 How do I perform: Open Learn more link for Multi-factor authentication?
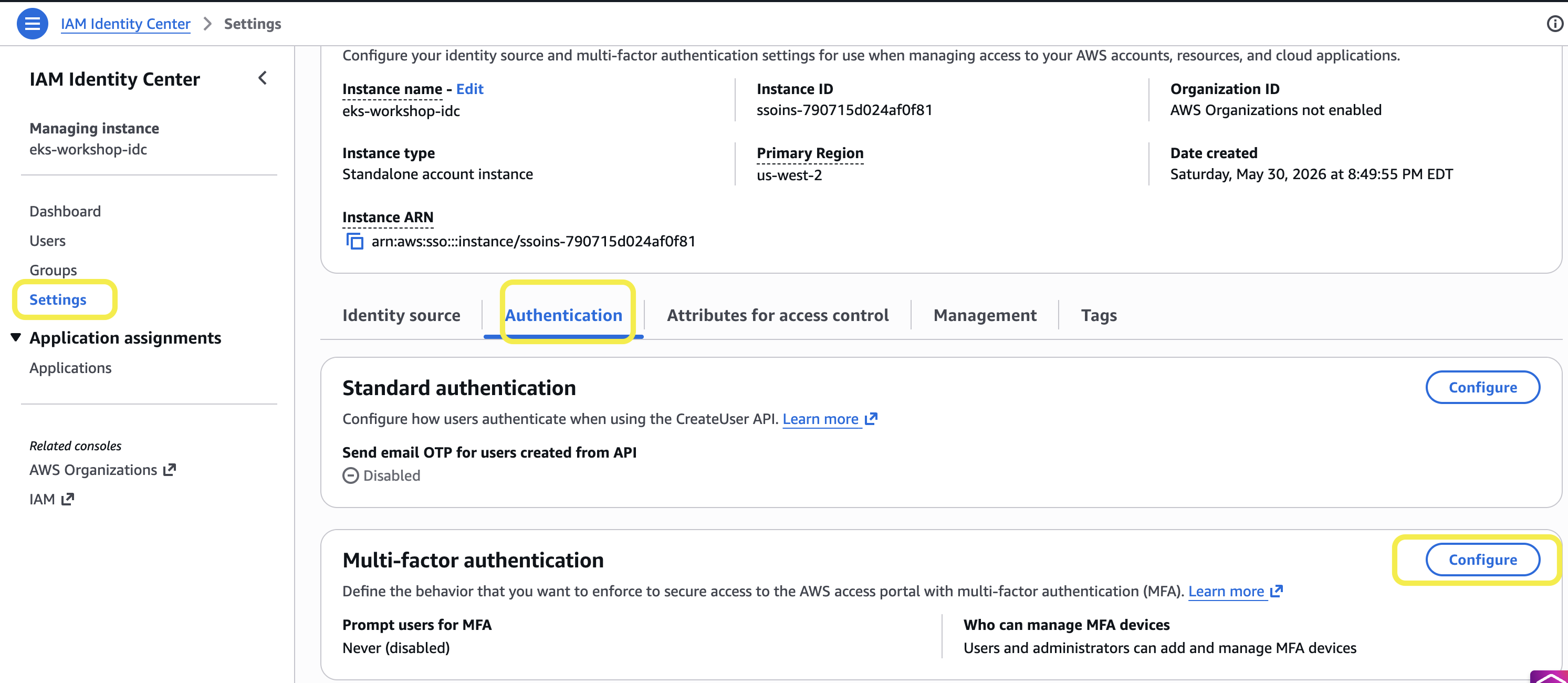[1236, 591]
